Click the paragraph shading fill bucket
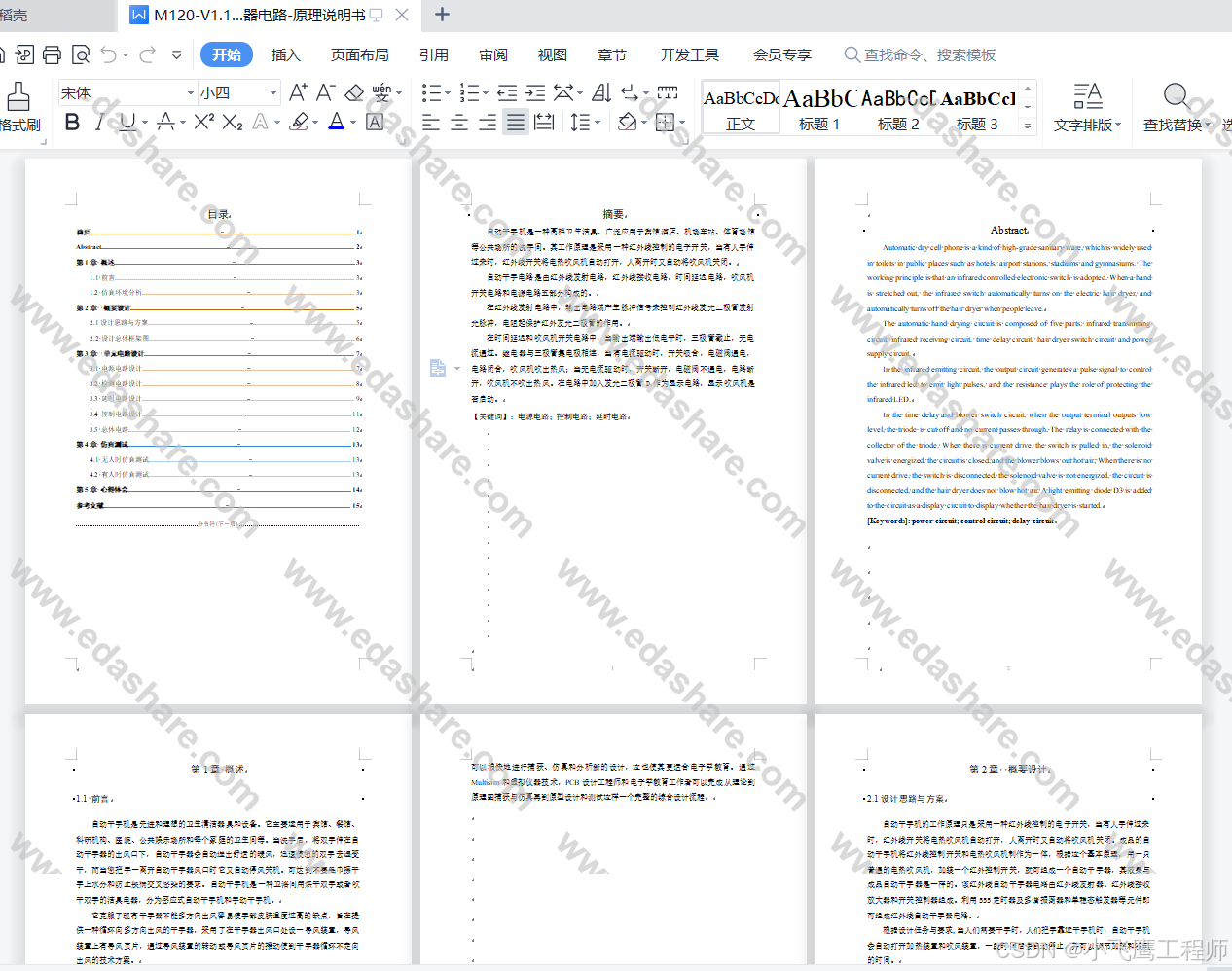Image resolution: width=1232 pixels, height=971 pixels. point(628,122)
